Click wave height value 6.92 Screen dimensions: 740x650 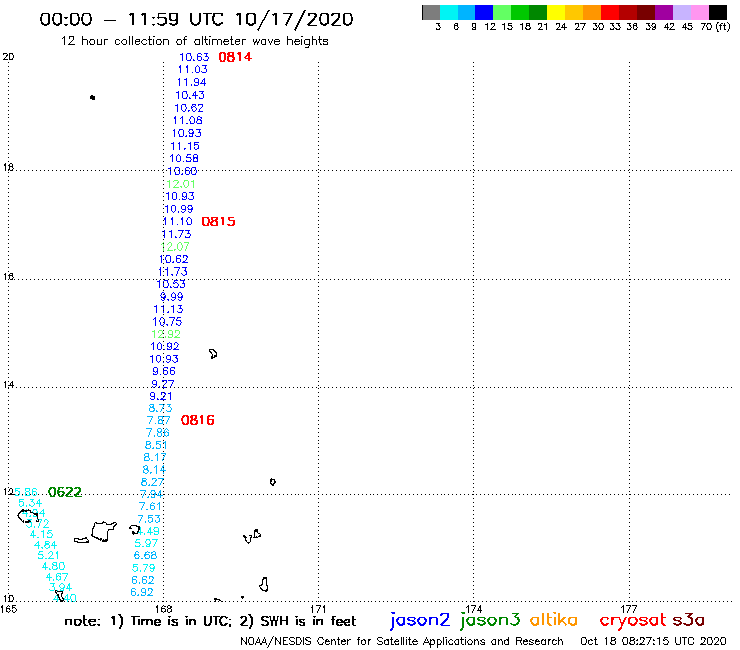tap(142, 592)
